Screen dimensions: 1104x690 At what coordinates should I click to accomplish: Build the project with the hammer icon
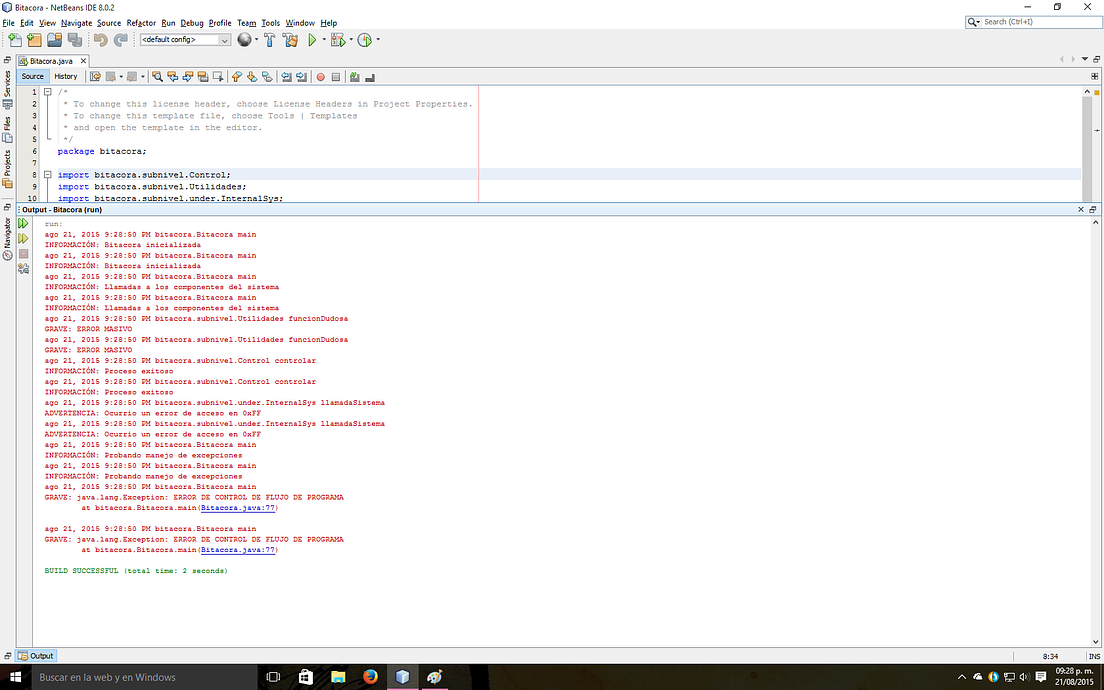270,40
